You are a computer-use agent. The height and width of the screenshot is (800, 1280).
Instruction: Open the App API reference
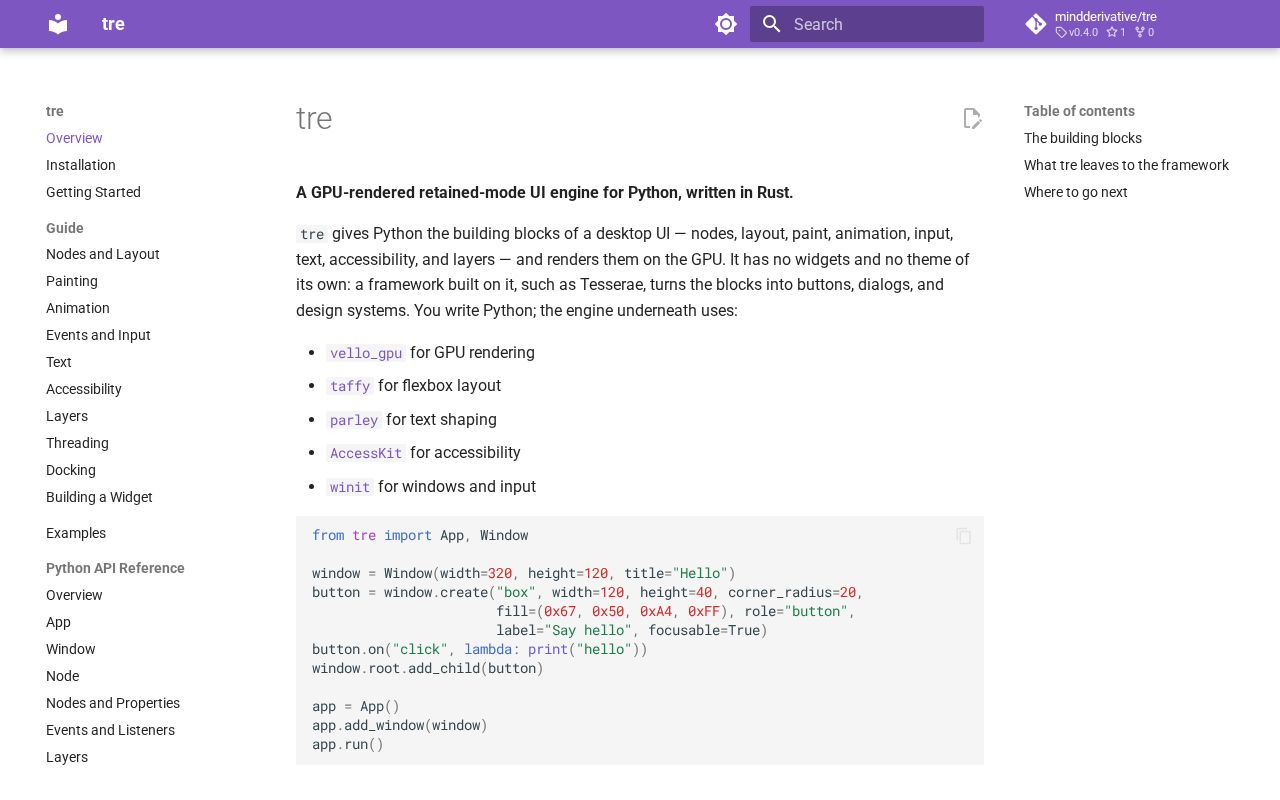tap(58, 622)
